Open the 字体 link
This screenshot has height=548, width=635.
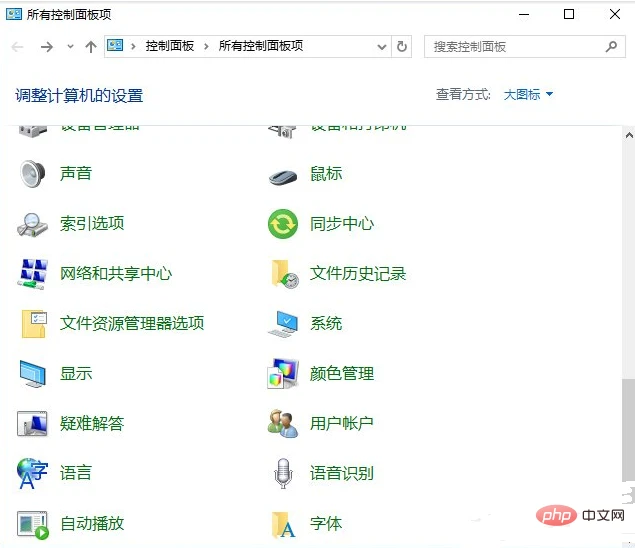(x=326, y=523)
